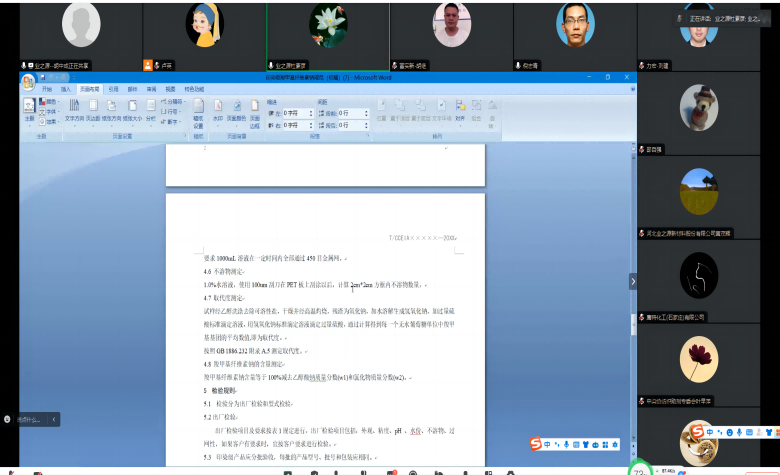Switch to the 邮件 Mailings tab
This screenshot has height=475, width=780.
pyautogui.click(x=132, y=89)
